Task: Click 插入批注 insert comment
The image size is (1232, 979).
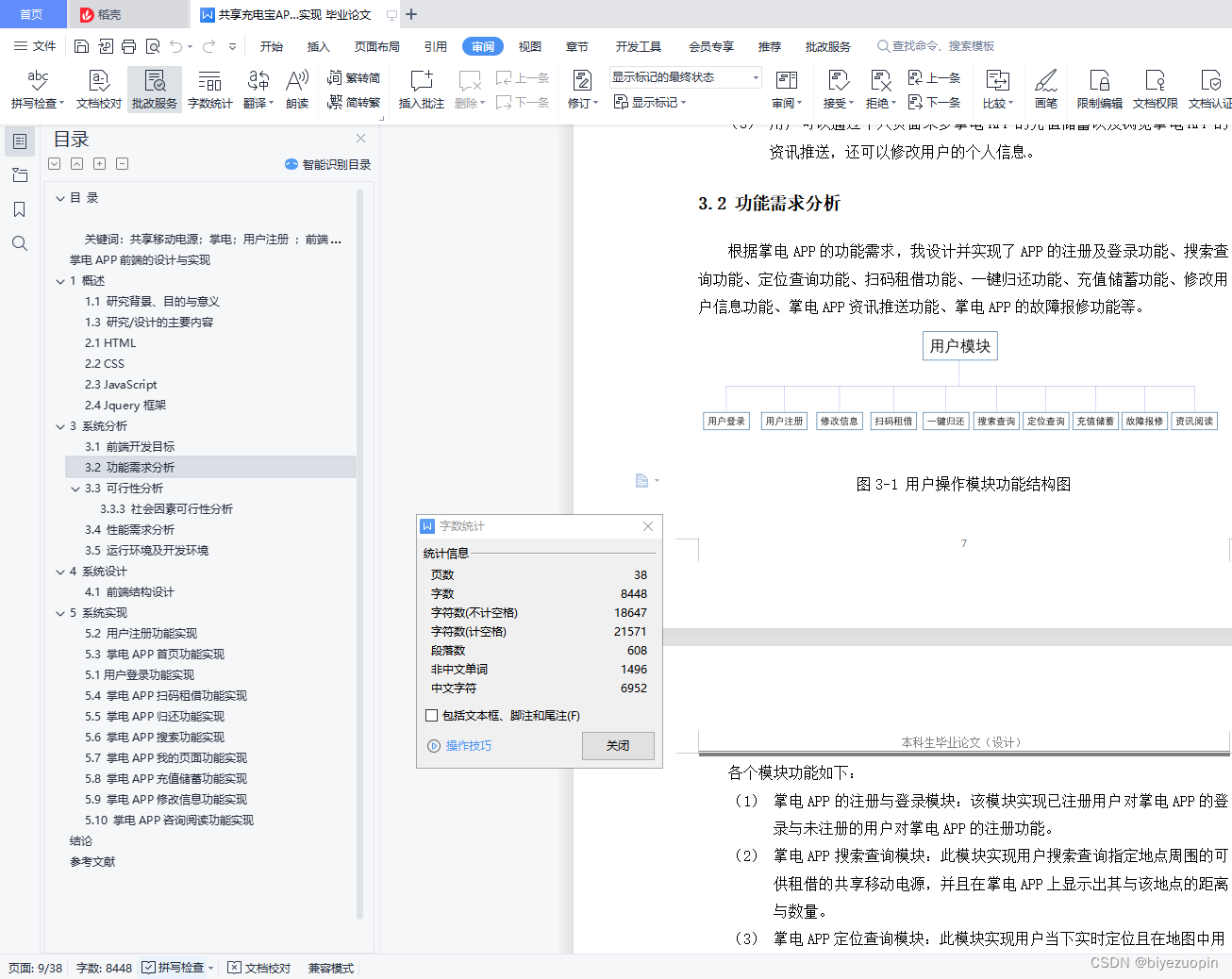Action: click(x=422, y=90)
